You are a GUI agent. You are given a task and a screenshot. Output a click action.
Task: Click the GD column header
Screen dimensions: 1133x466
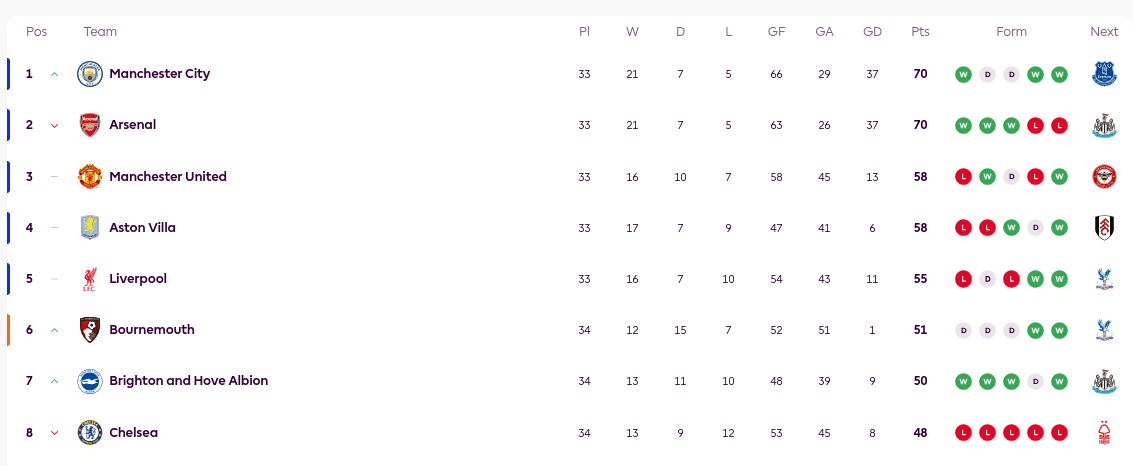[x=872, y=32]
